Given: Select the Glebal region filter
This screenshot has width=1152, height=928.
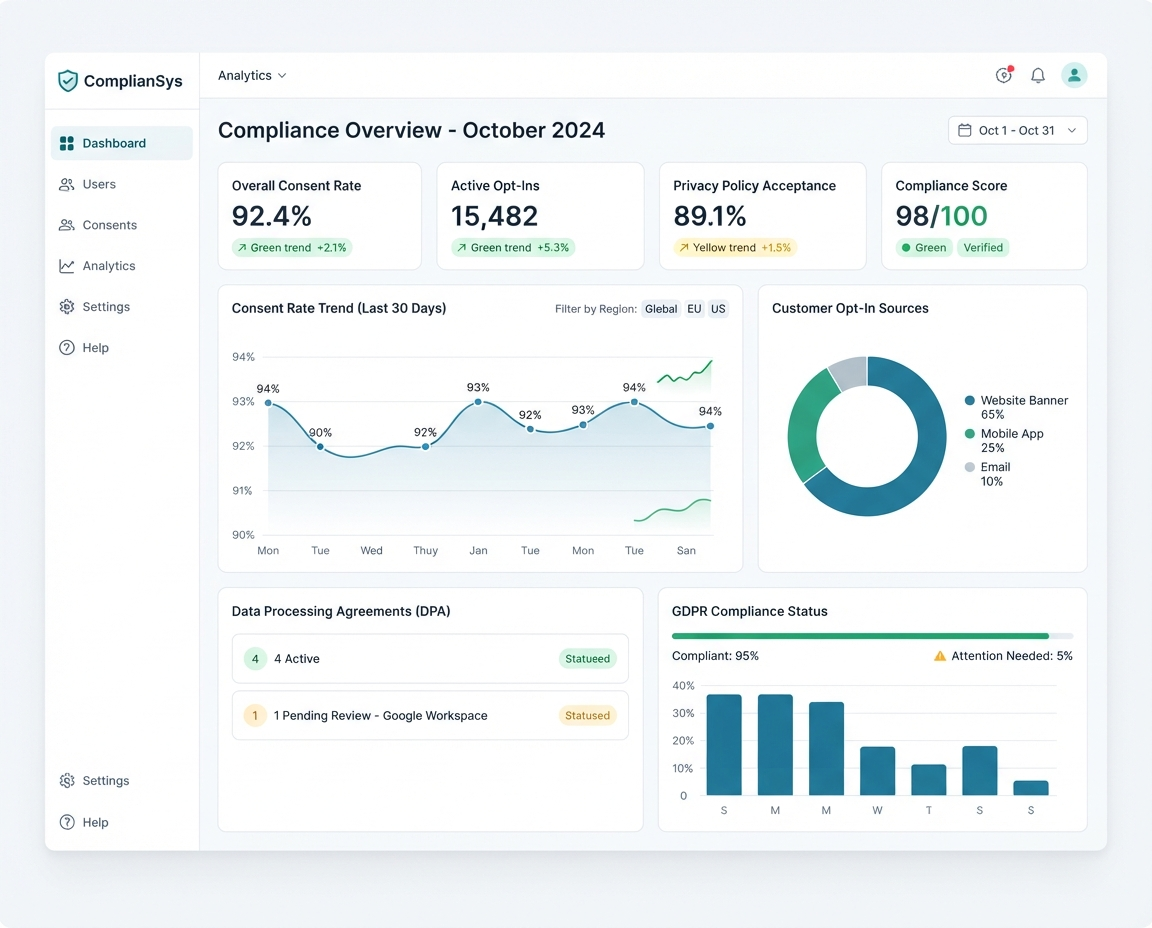Looking at the screenshot, I should tap(660, 309).
